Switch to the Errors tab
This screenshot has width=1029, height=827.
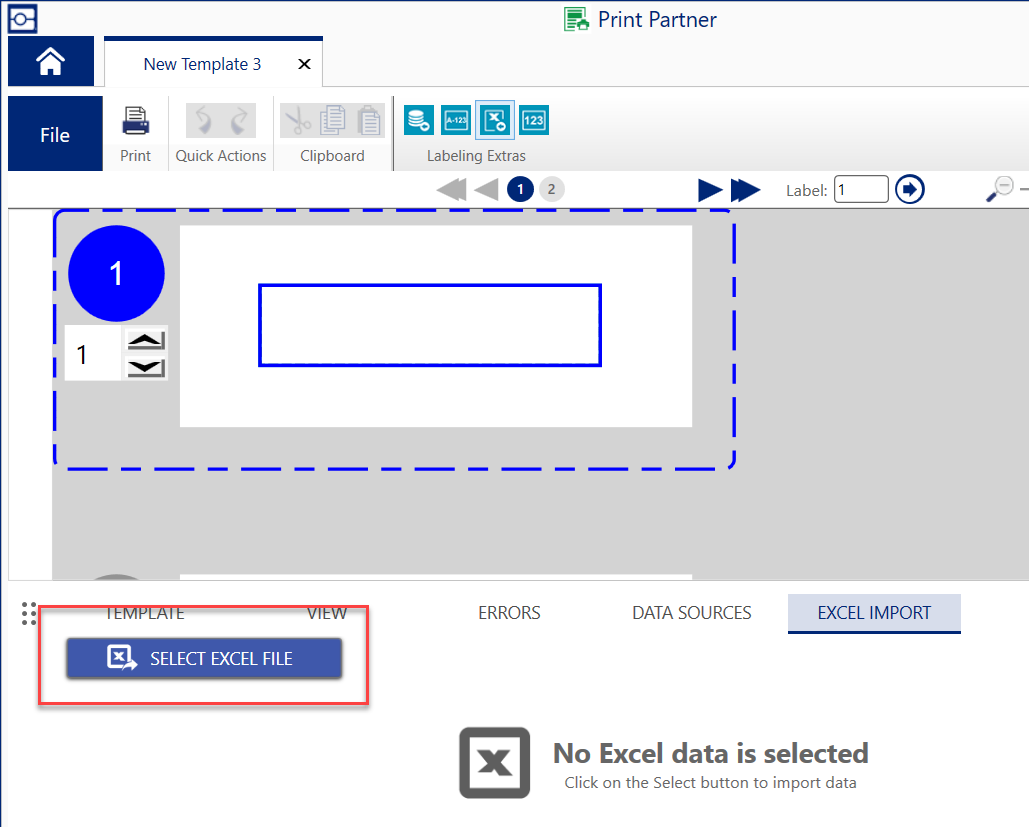click(509, 613)
